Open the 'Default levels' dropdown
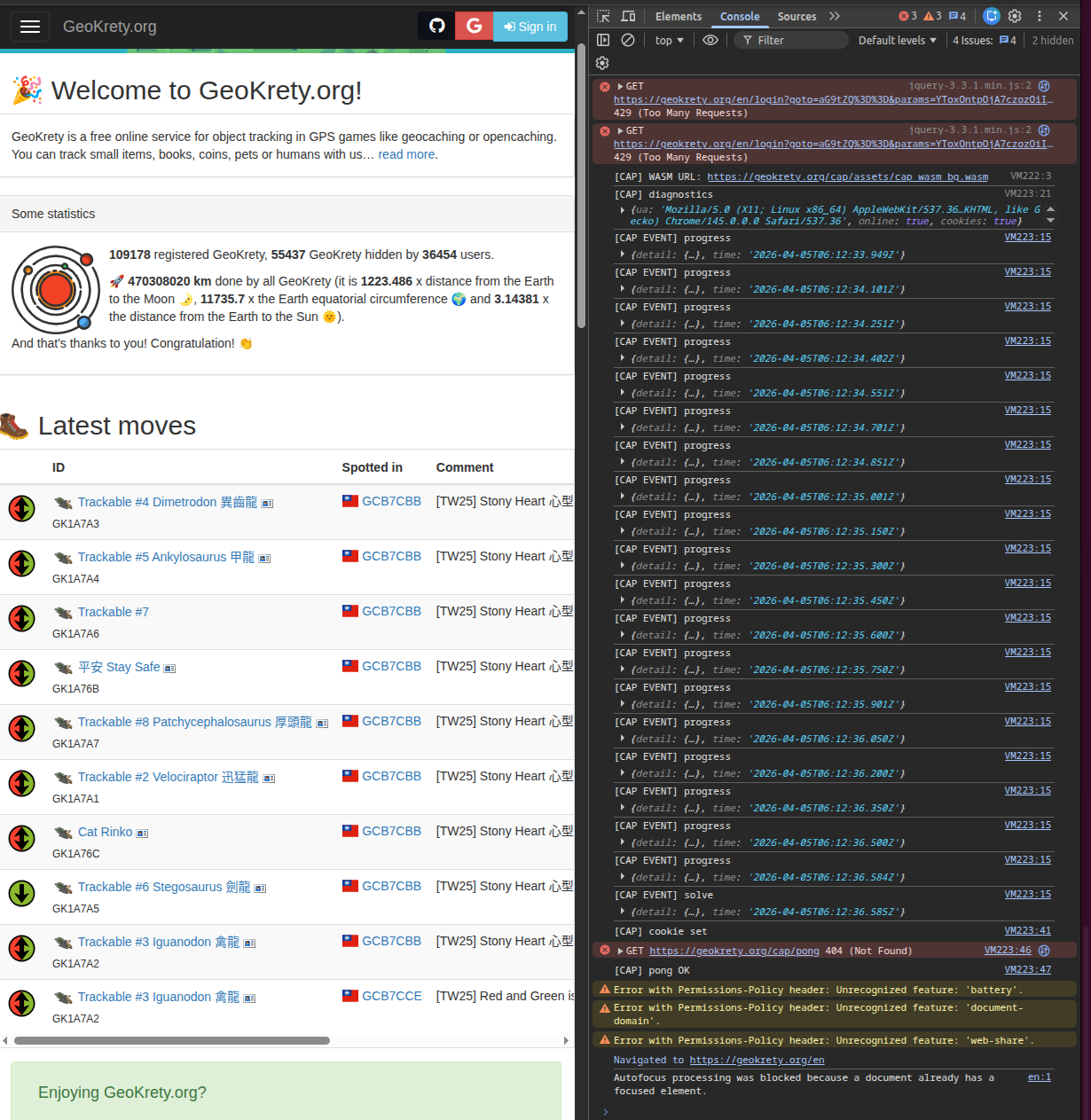The width and height of the screenshot is (1091, 1120). click(x=897, y=39)
